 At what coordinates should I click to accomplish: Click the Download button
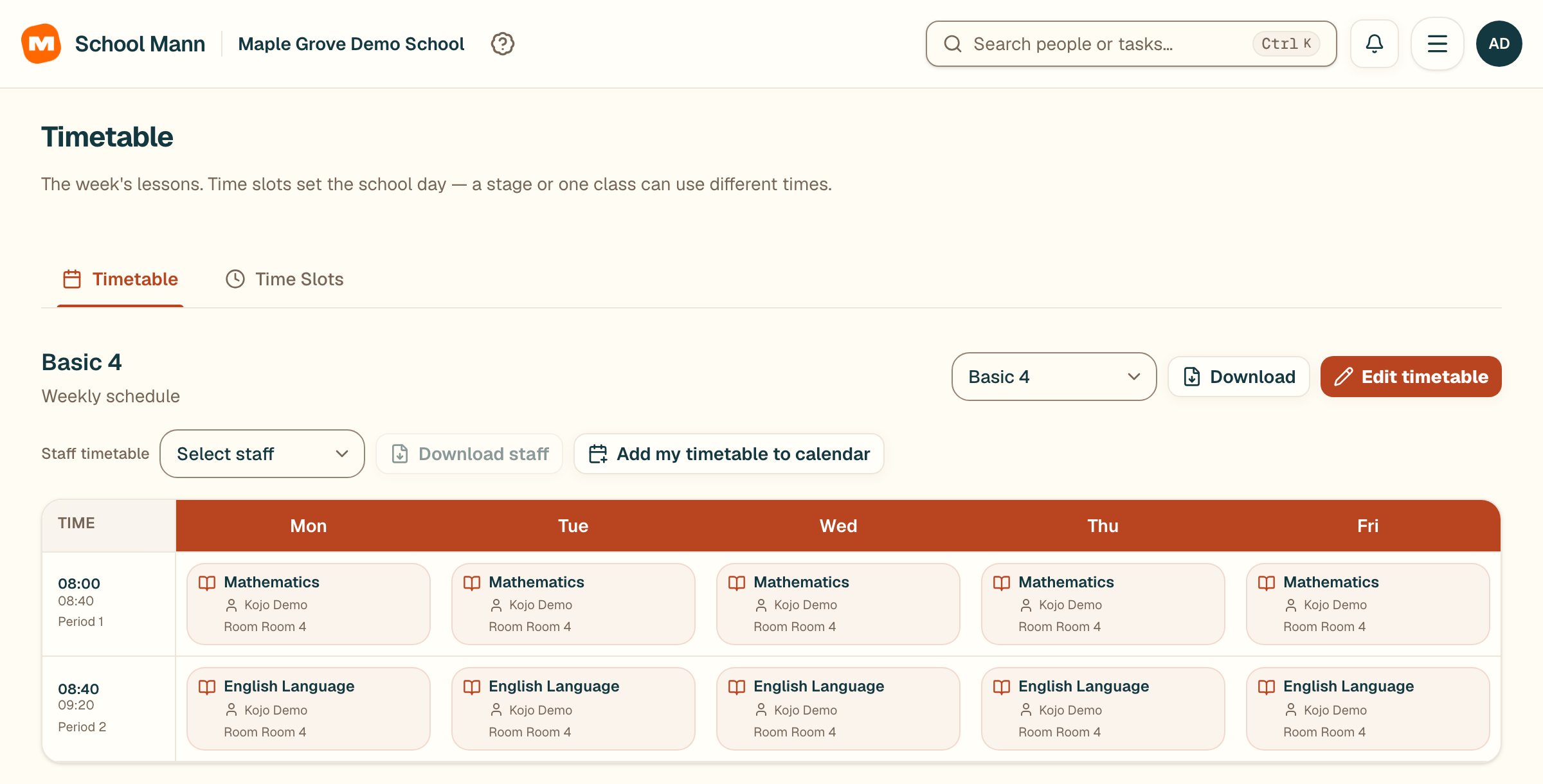click(1239, 377)
